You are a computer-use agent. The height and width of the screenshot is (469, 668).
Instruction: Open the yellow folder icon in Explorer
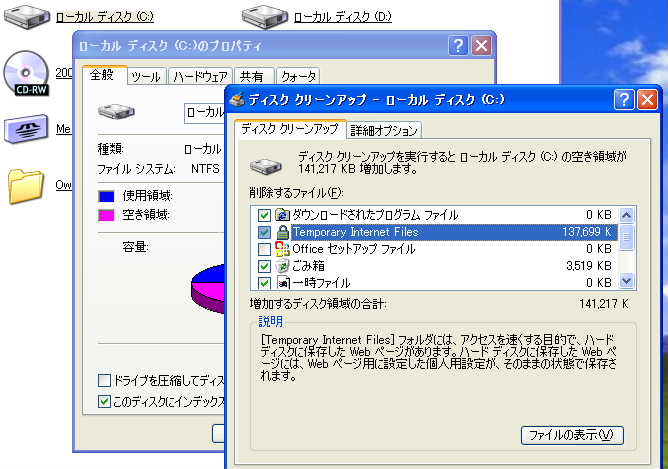click(26, 186)
